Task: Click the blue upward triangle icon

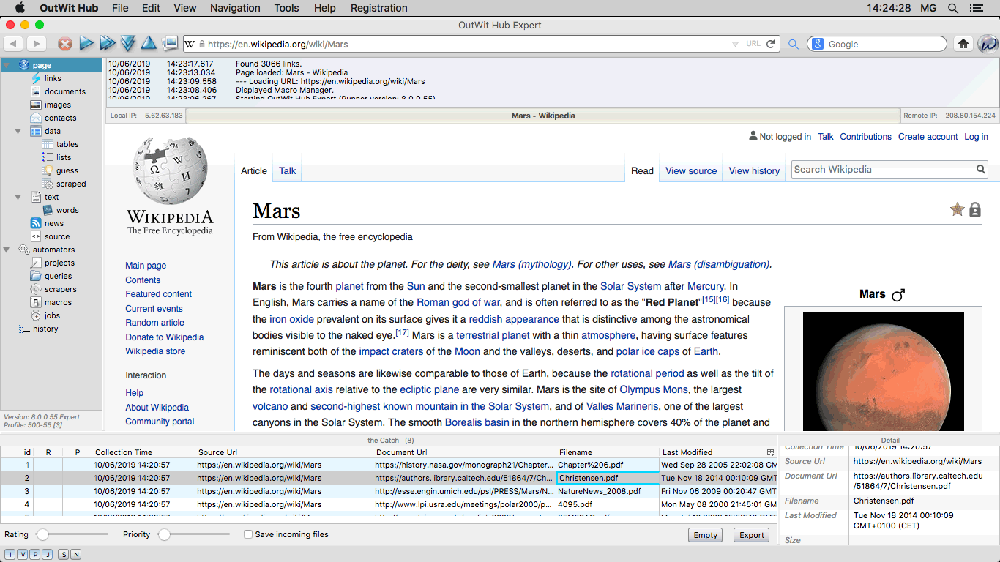Action: point(149,43)
